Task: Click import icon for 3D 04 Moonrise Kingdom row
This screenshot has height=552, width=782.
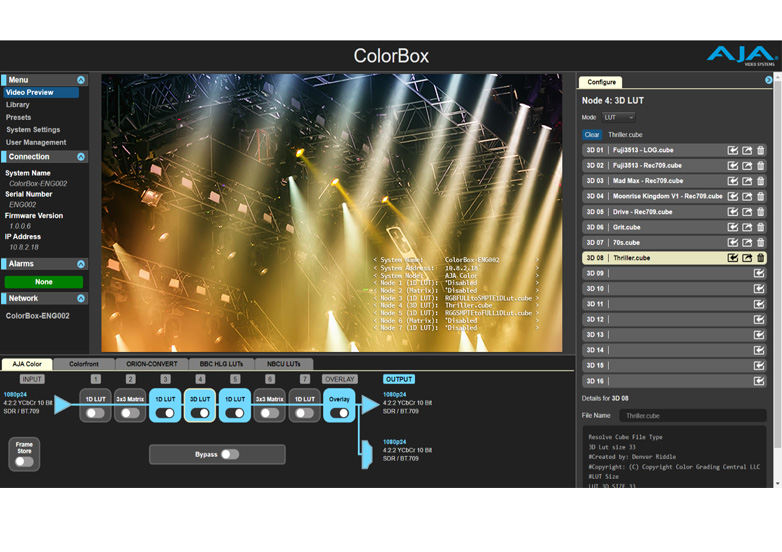Action: (x=733, y=196)
